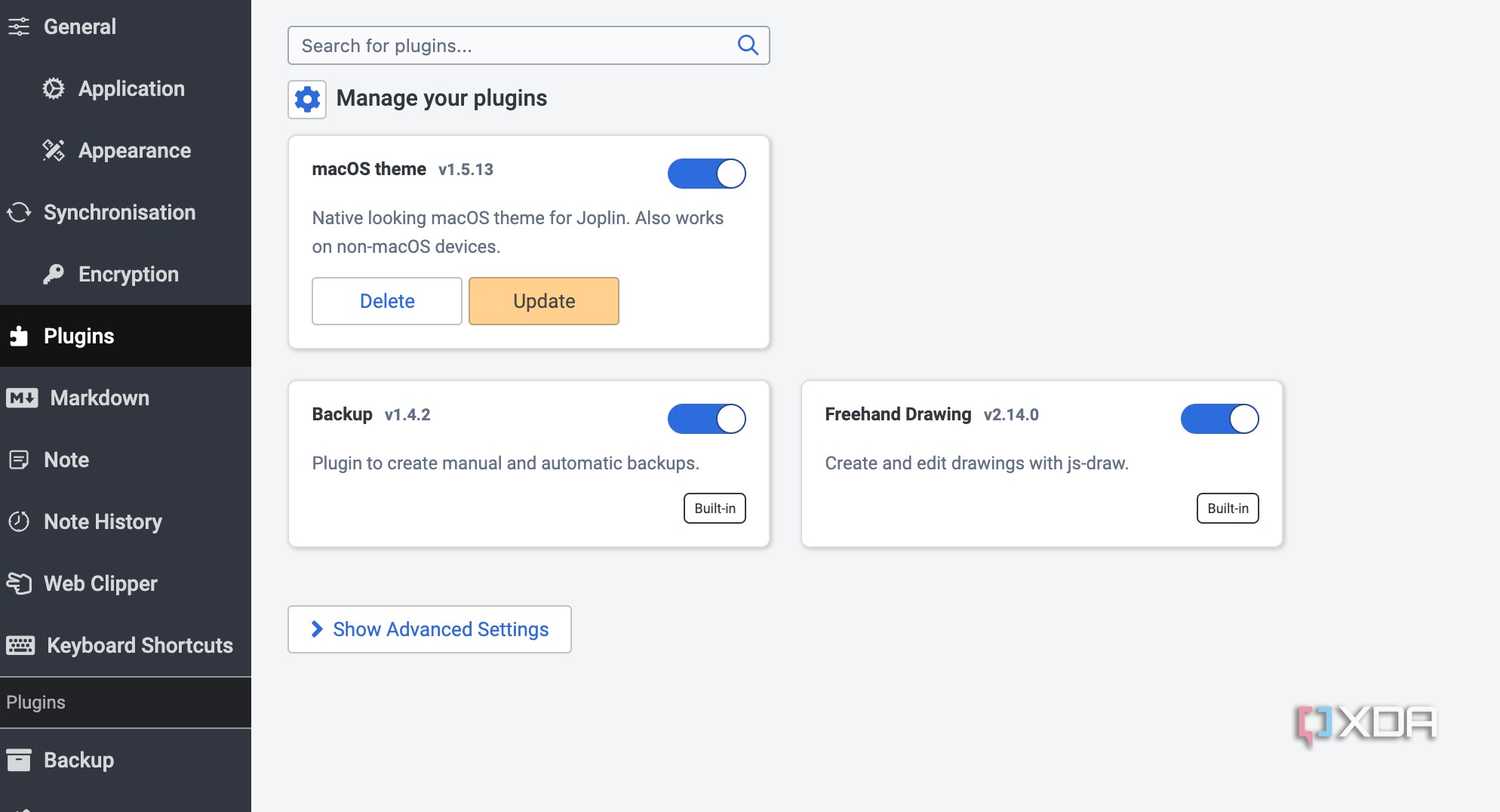Click the Markdown icon in sidebar

pos(22,398)
